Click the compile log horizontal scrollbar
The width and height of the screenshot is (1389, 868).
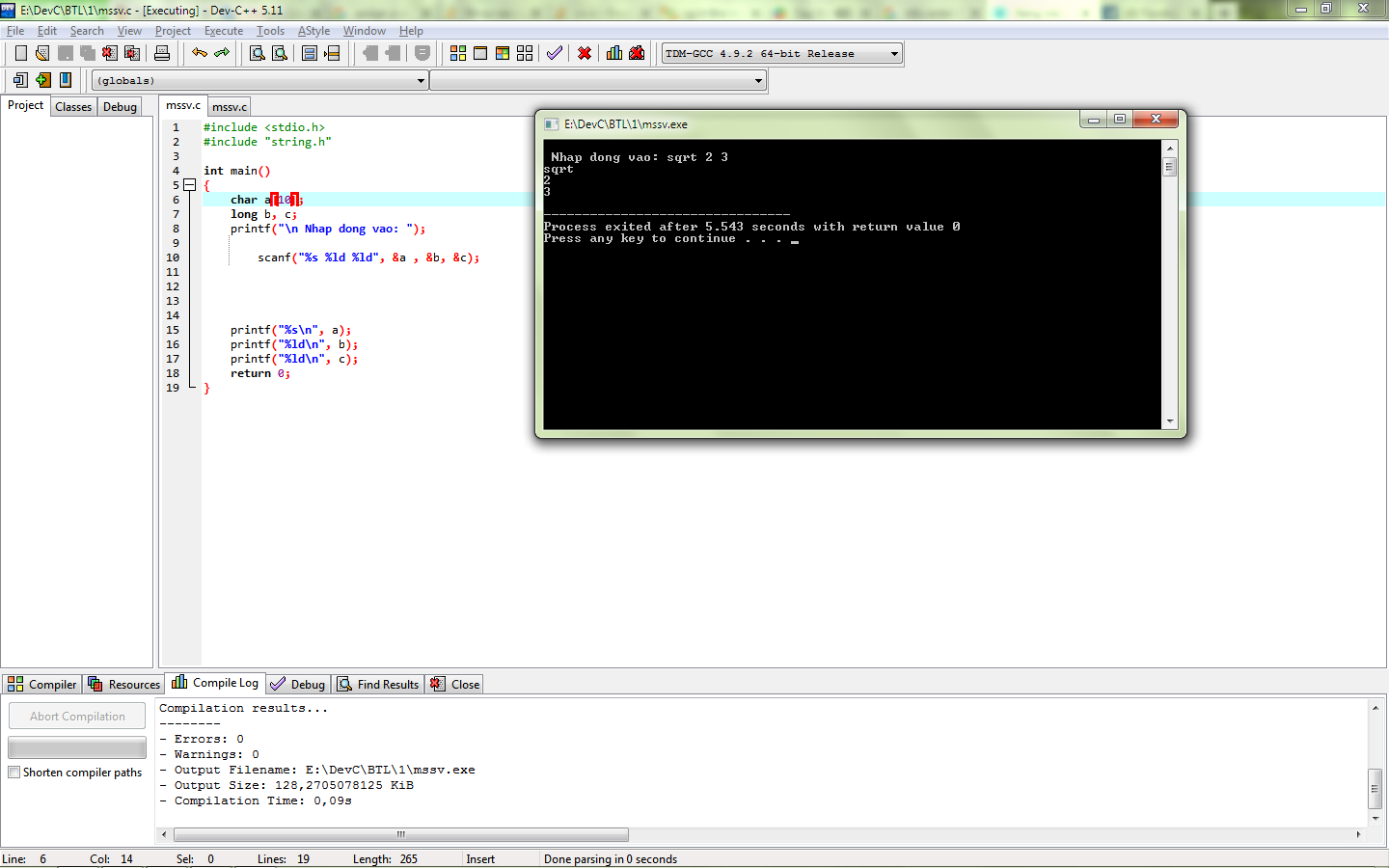coord(400,834)
